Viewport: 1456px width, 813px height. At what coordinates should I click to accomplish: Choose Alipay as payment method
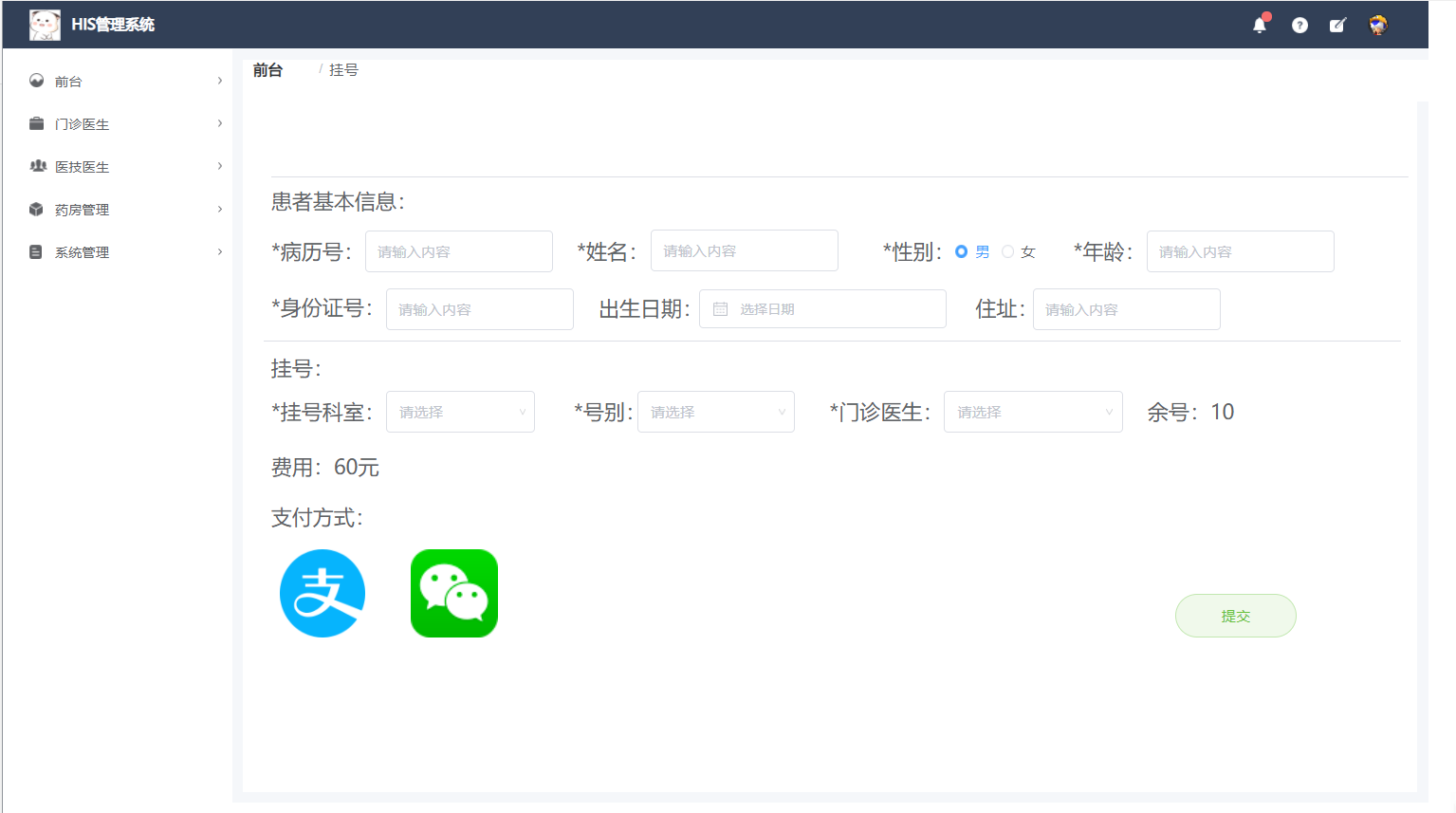tap(323, 594)
